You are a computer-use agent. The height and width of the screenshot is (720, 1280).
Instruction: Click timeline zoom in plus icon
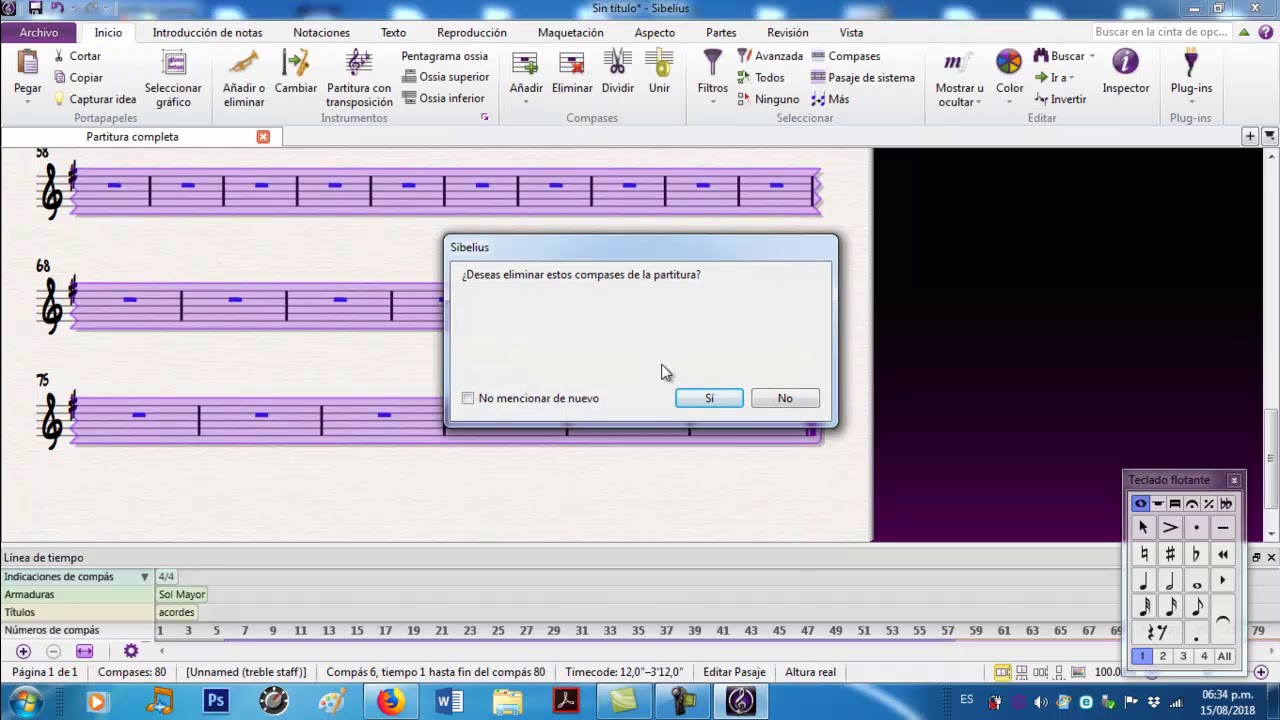[x=23, y=651]
